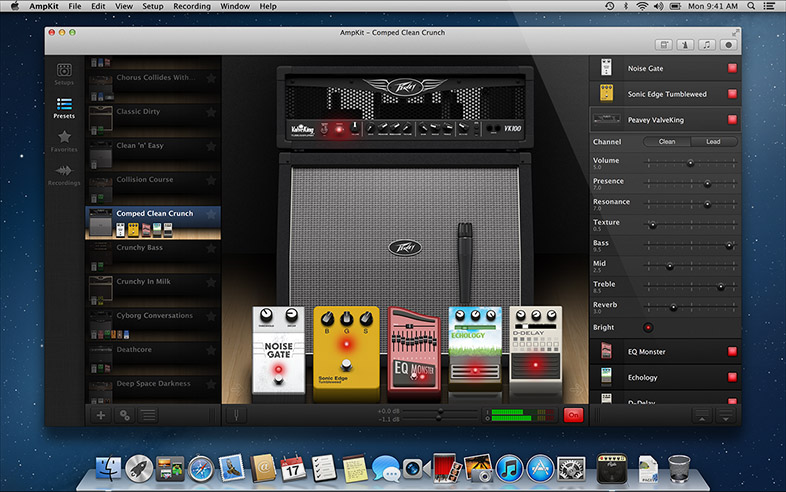Screen dimensions: 786x492
Task: Click the Treble slider knob
Action: [720, 286]
